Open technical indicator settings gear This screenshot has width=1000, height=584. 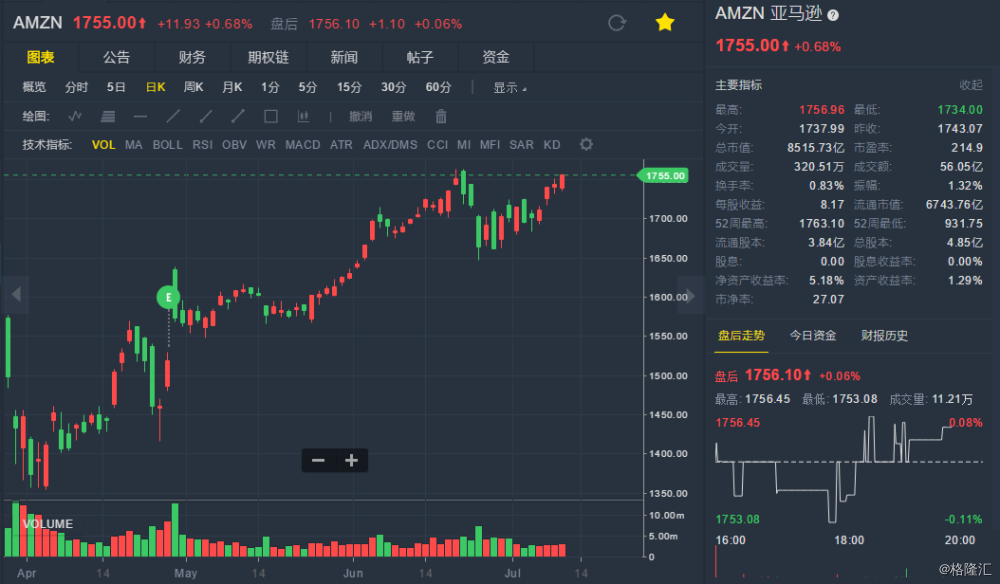pyautogui.click(x=586, y=145)
